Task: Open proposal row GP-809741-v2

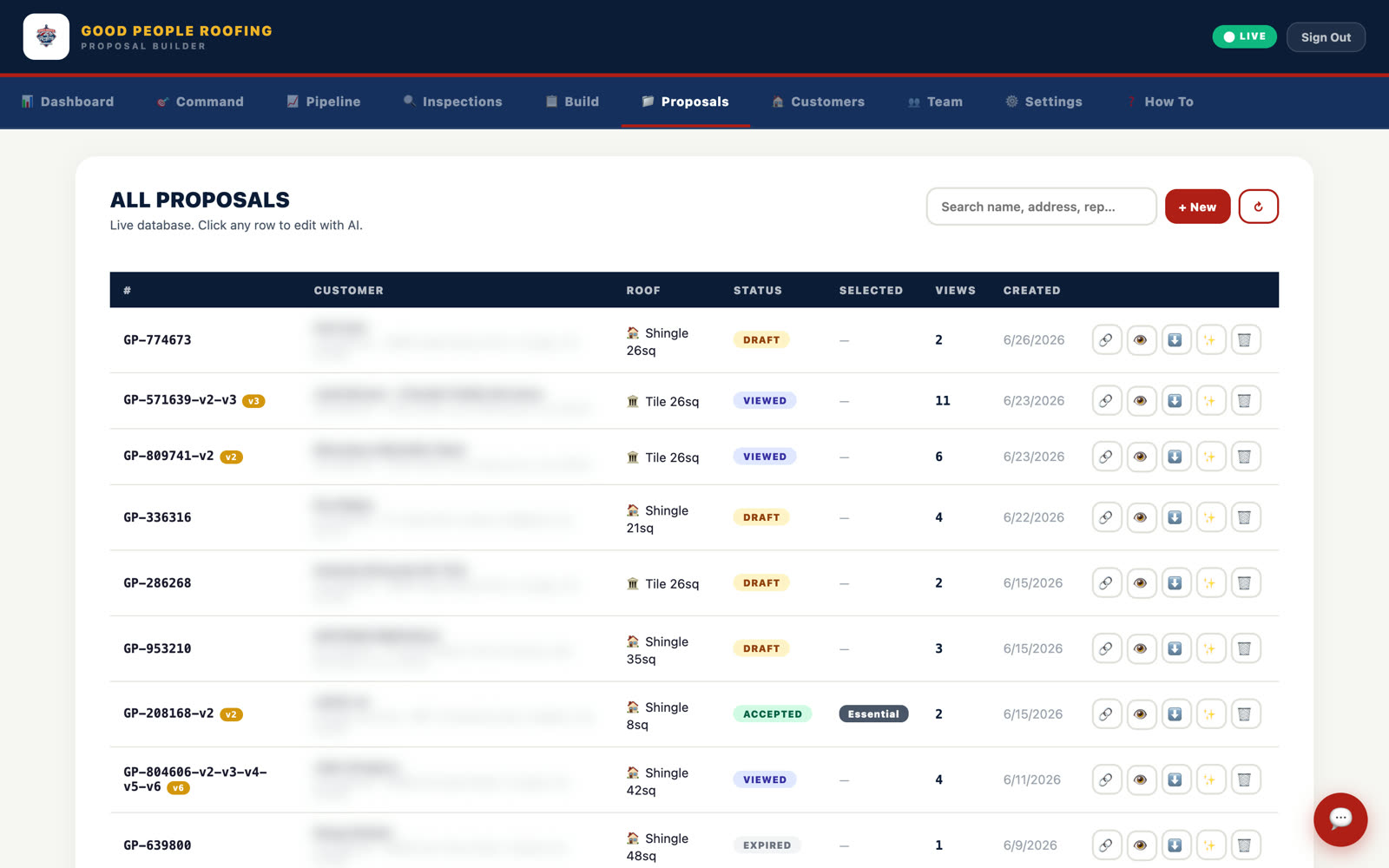Action: 694,457
